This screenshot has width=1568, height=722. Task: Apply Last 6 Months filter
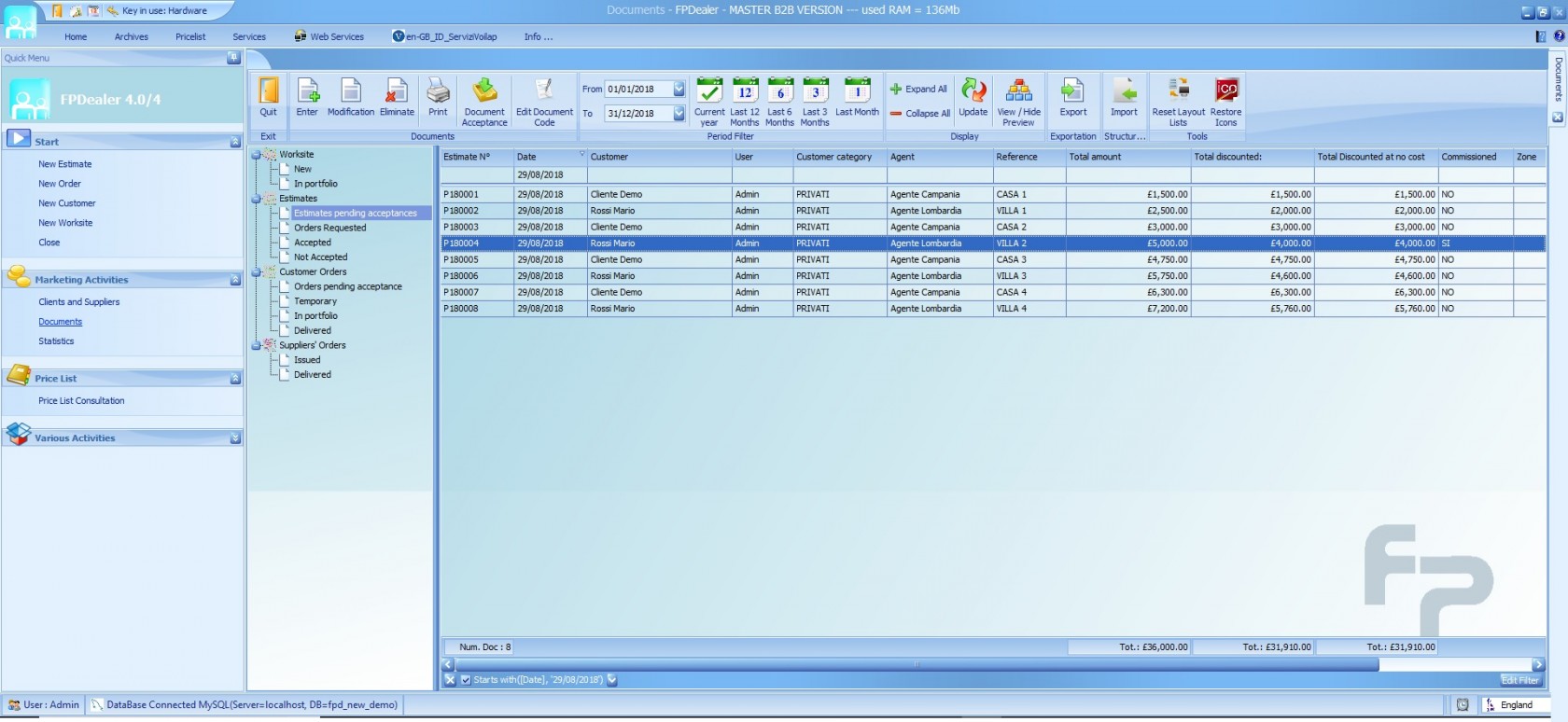pos(779,102)
